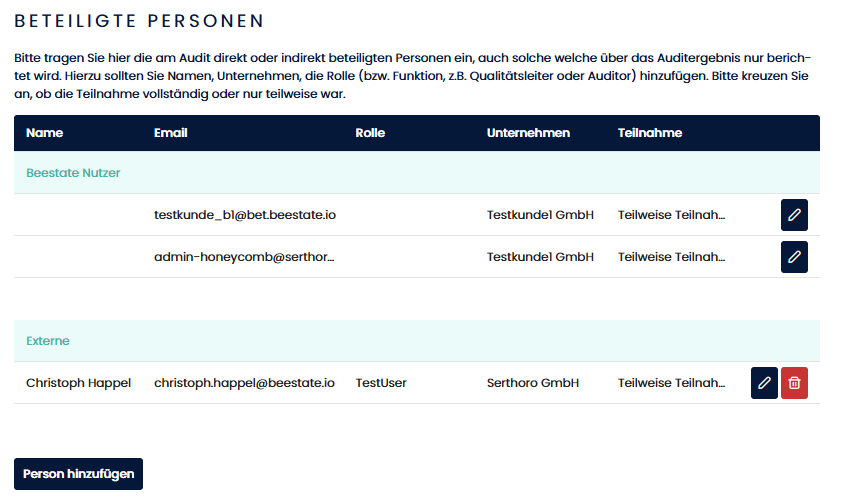Click Teilweise Teilnahme in Christoph Happel's row
The width and height of the screenshot is (850, 498).
pos(671,383)
